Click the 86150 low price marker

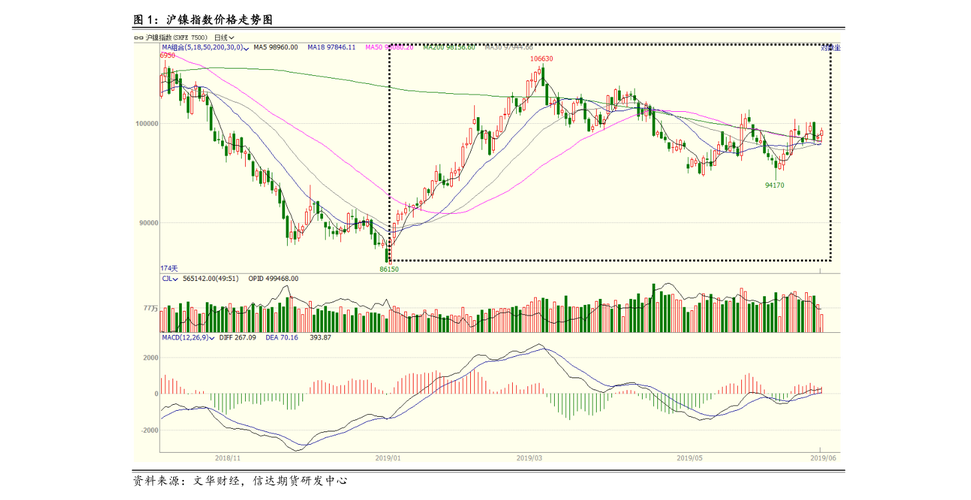[389, 269]
